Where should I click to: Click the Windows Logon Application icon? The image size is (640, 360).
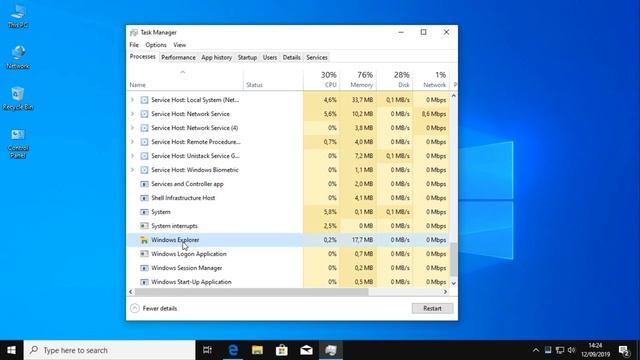(x=144, y=254)
